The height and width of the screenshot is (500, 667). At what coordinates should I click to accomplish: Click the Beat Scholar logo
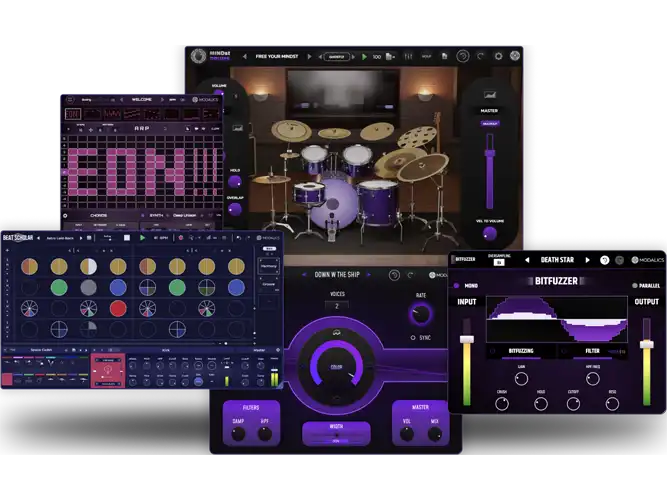(18, 237)
